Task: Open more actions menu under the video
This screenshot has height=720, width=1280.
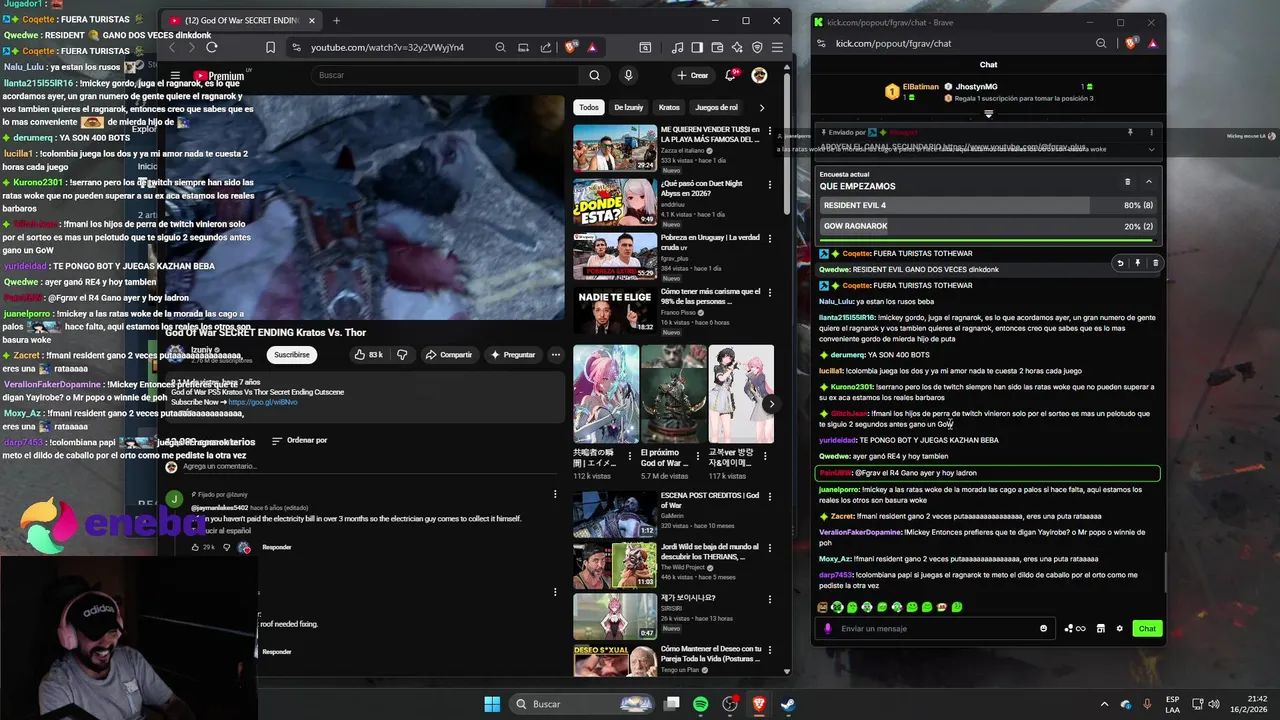Action: coord(556,354)
